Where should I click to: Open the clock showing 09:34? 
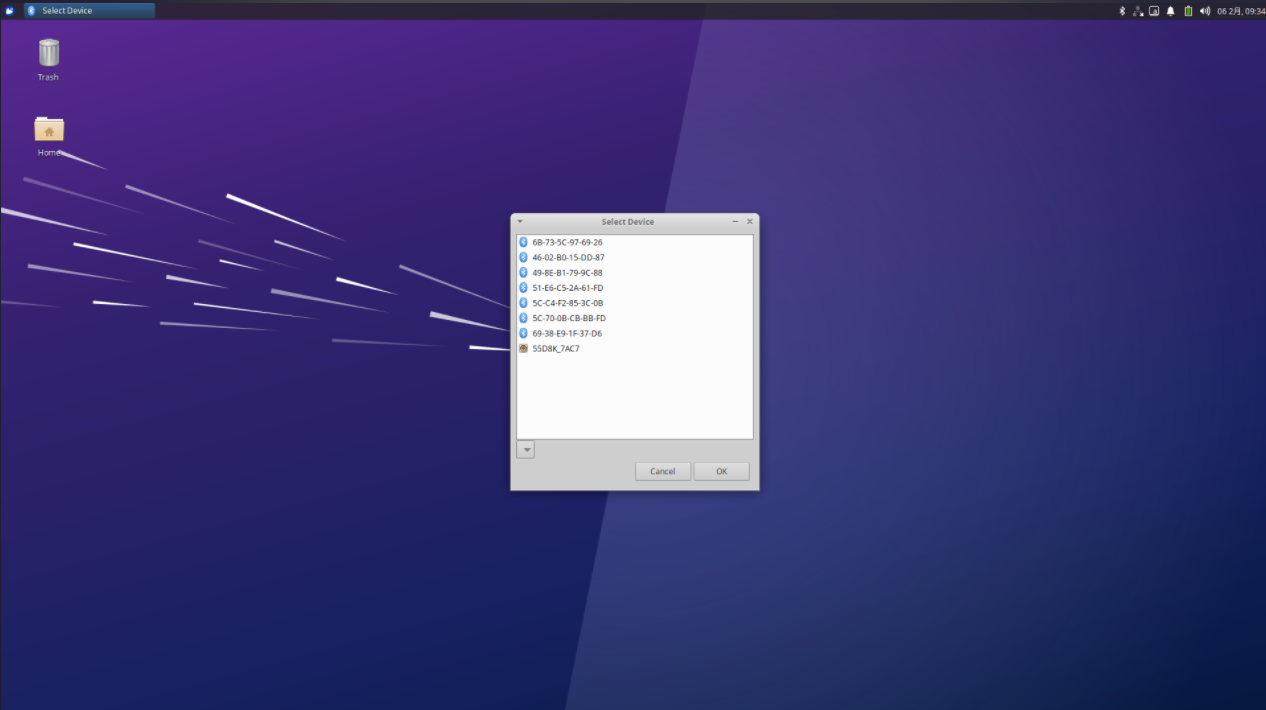point(1240,11)
